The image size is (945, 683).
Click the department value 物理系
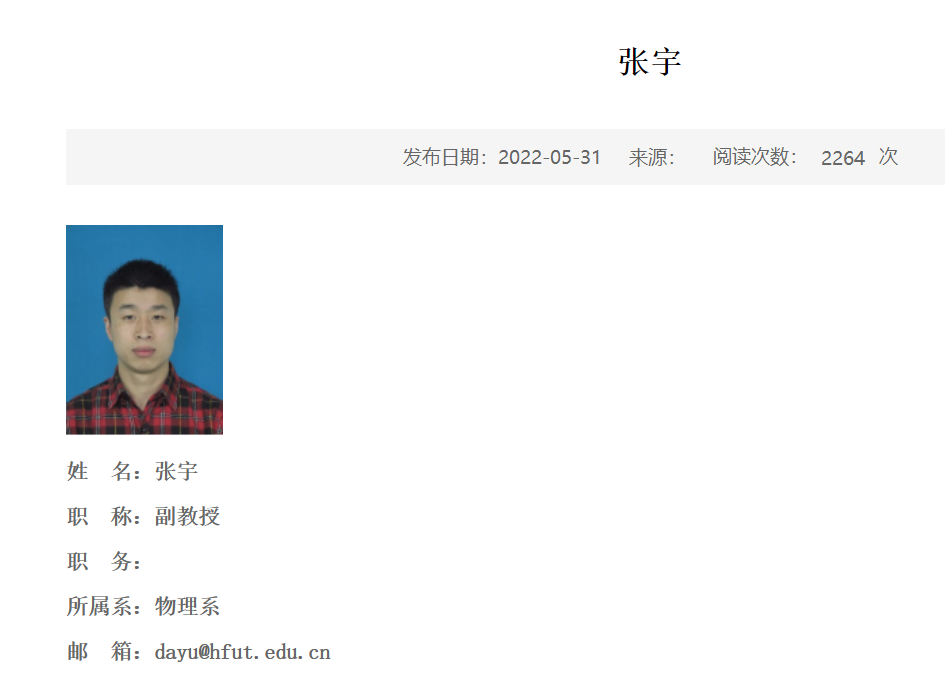[x=187, y=606]
